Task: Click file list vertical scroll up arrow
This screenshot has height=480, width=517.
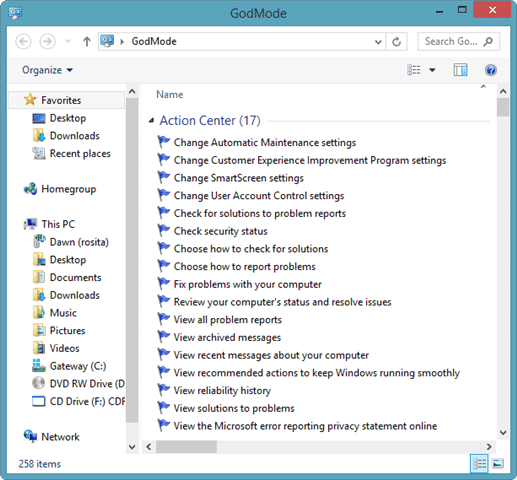Action: click(503, 91)
